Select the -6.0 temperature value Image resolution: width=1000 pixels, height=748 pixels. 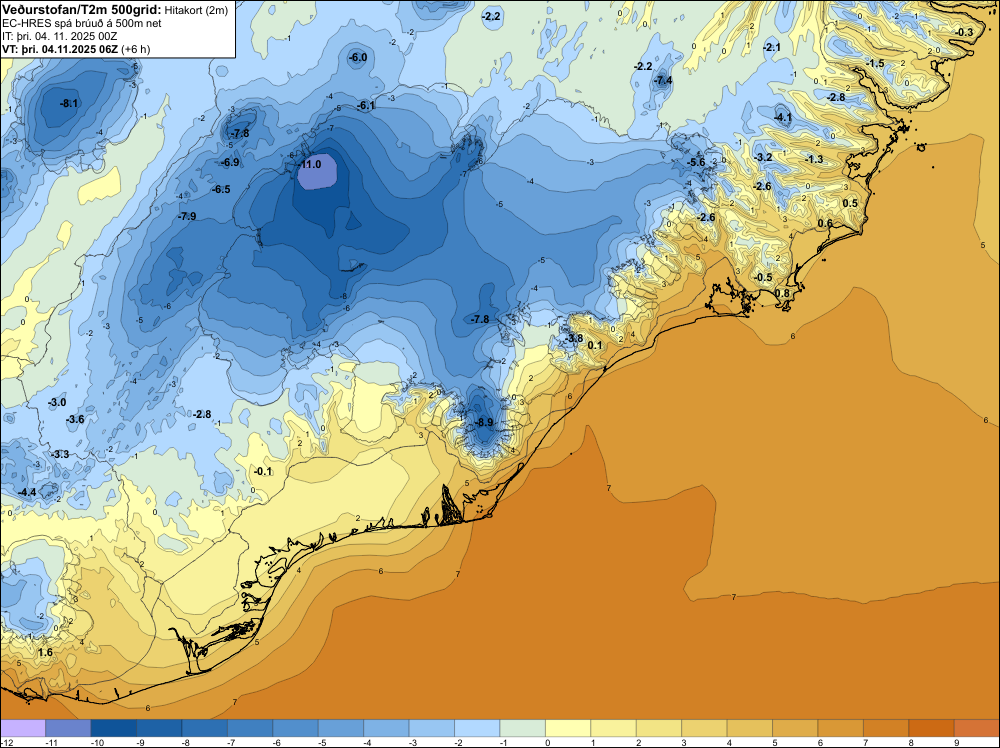click(358, 57)
